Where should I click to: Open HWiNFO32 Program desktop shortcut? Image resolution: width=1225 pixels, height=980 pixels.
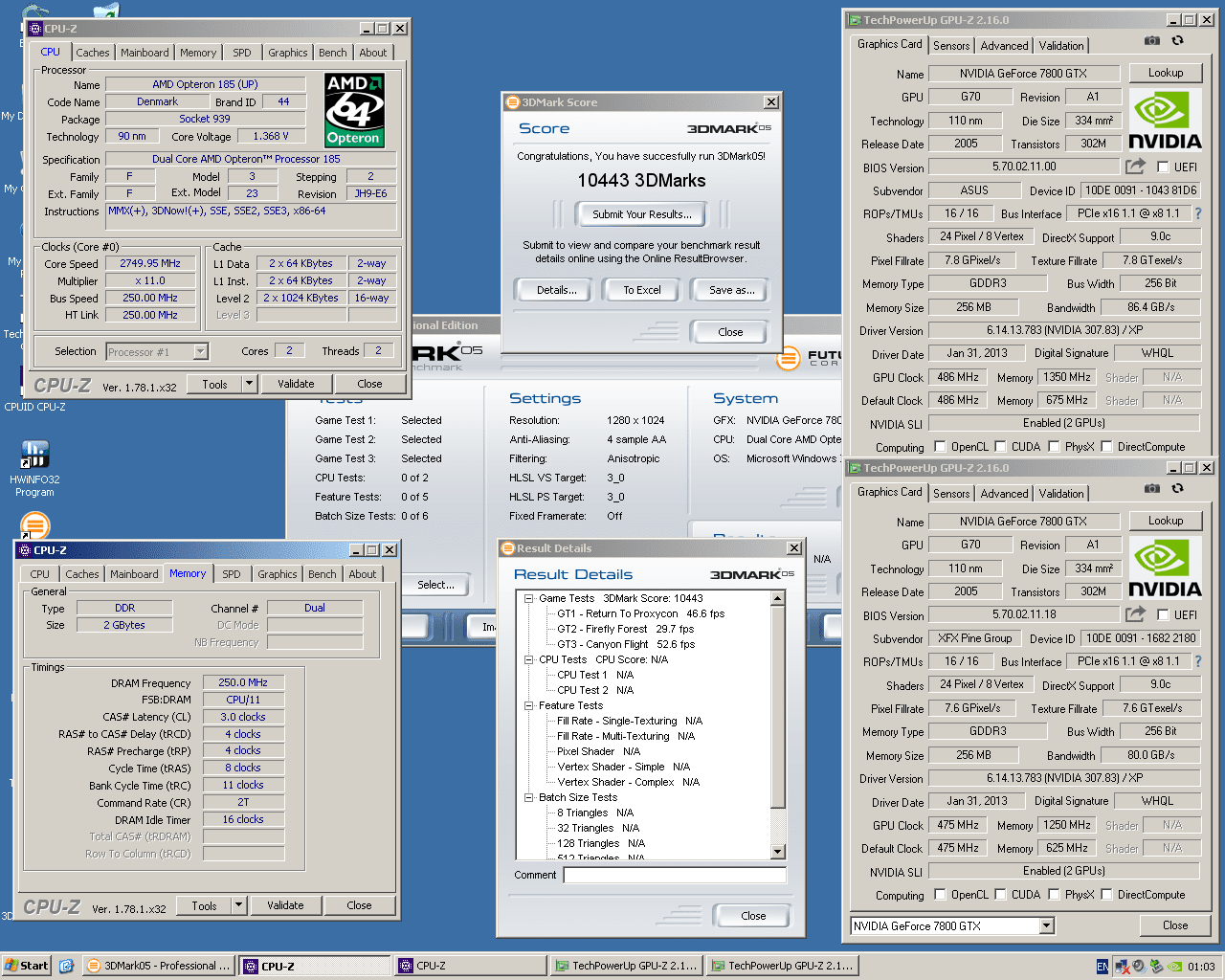click(x=34, y=468)
